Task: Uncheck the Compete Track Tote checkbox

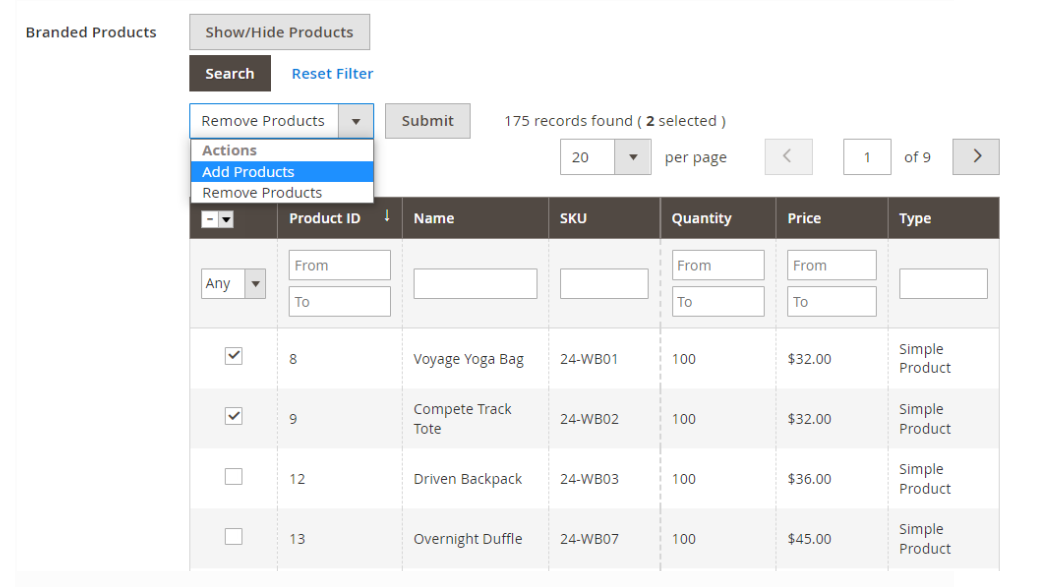Action: point(233,416)
